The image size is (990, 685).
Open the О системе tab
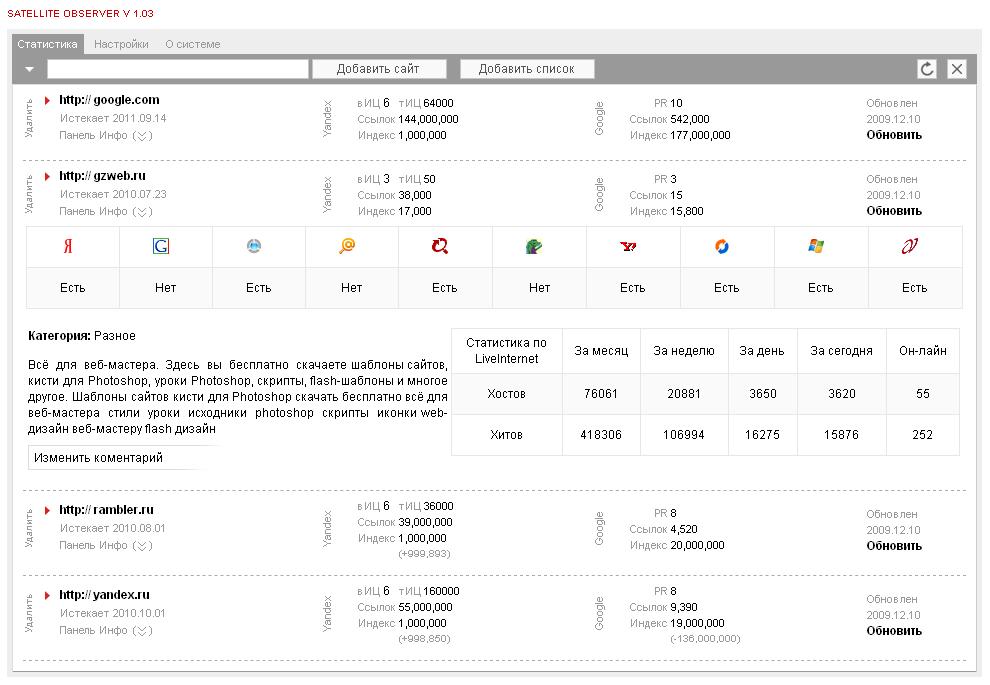(x=193, y=44)
